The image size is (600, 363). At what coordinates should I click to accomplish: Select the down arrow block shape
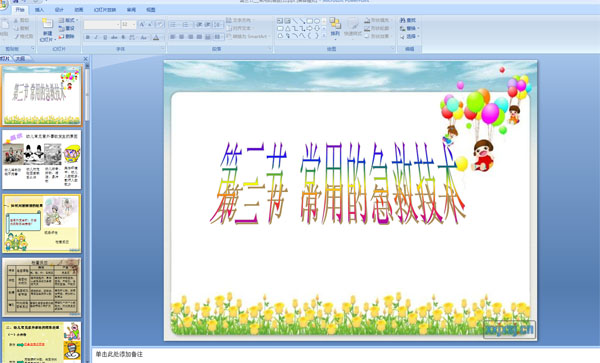click(x=317, y=28)
